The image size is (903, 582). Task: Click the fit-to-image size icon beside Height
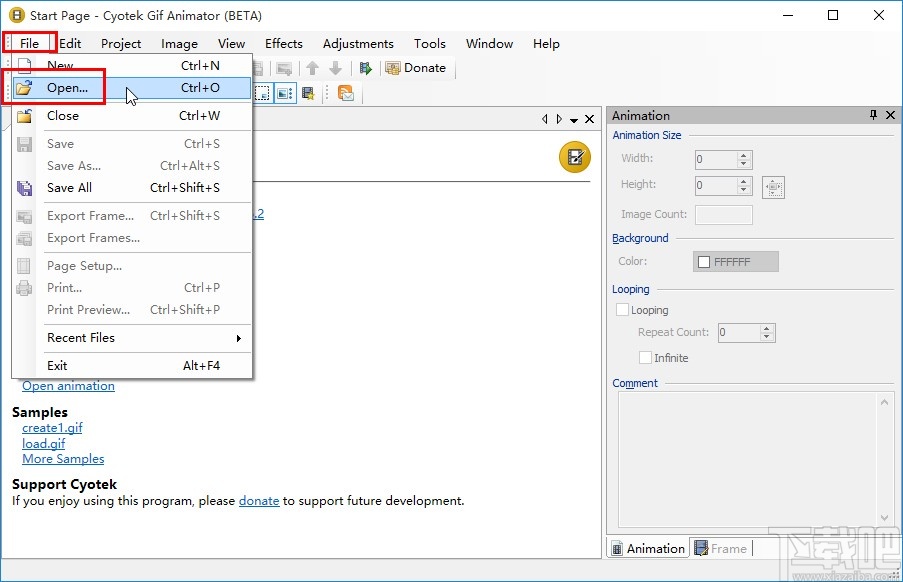coord(773,187)
